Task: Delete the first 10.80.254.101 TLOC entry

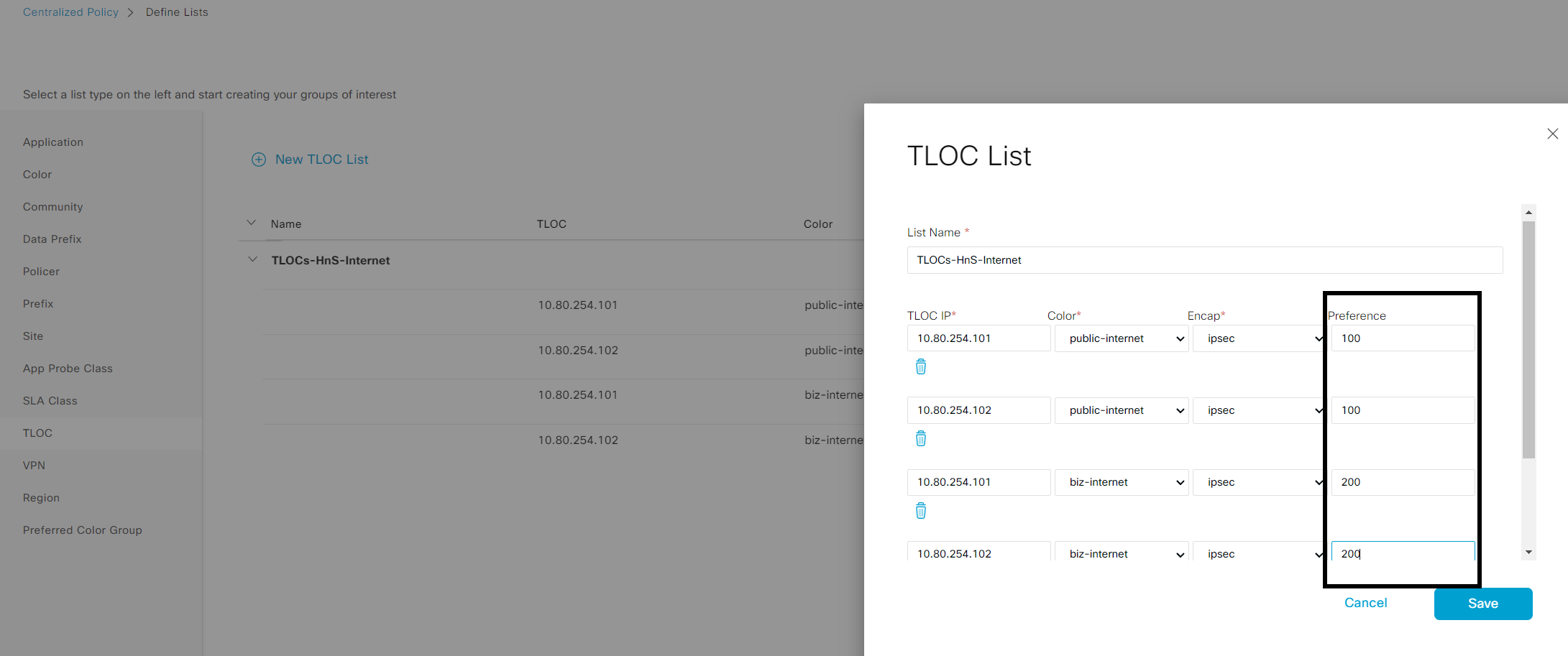Action: [x=921, y=366]
